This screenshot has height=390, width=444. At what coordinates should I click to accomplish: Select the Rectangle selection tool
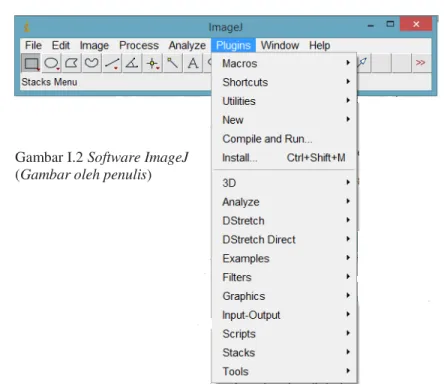pyautogui.click(x=31, y=63)
